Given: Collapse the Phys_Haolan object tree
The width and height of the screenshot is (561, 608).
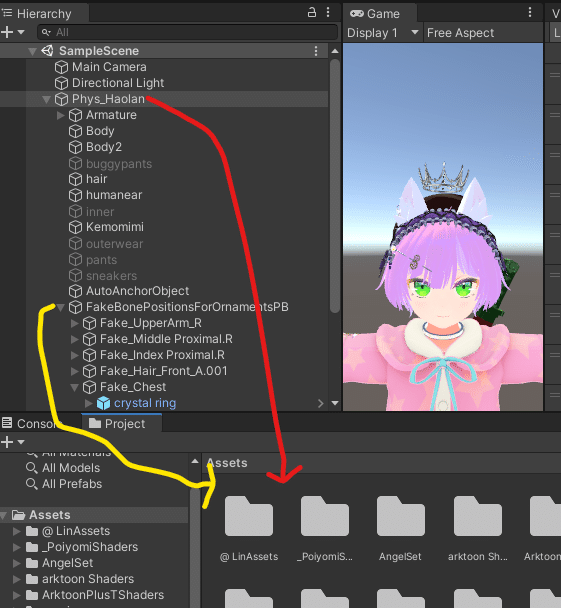Looking at the screenshot, I should 47,100.
